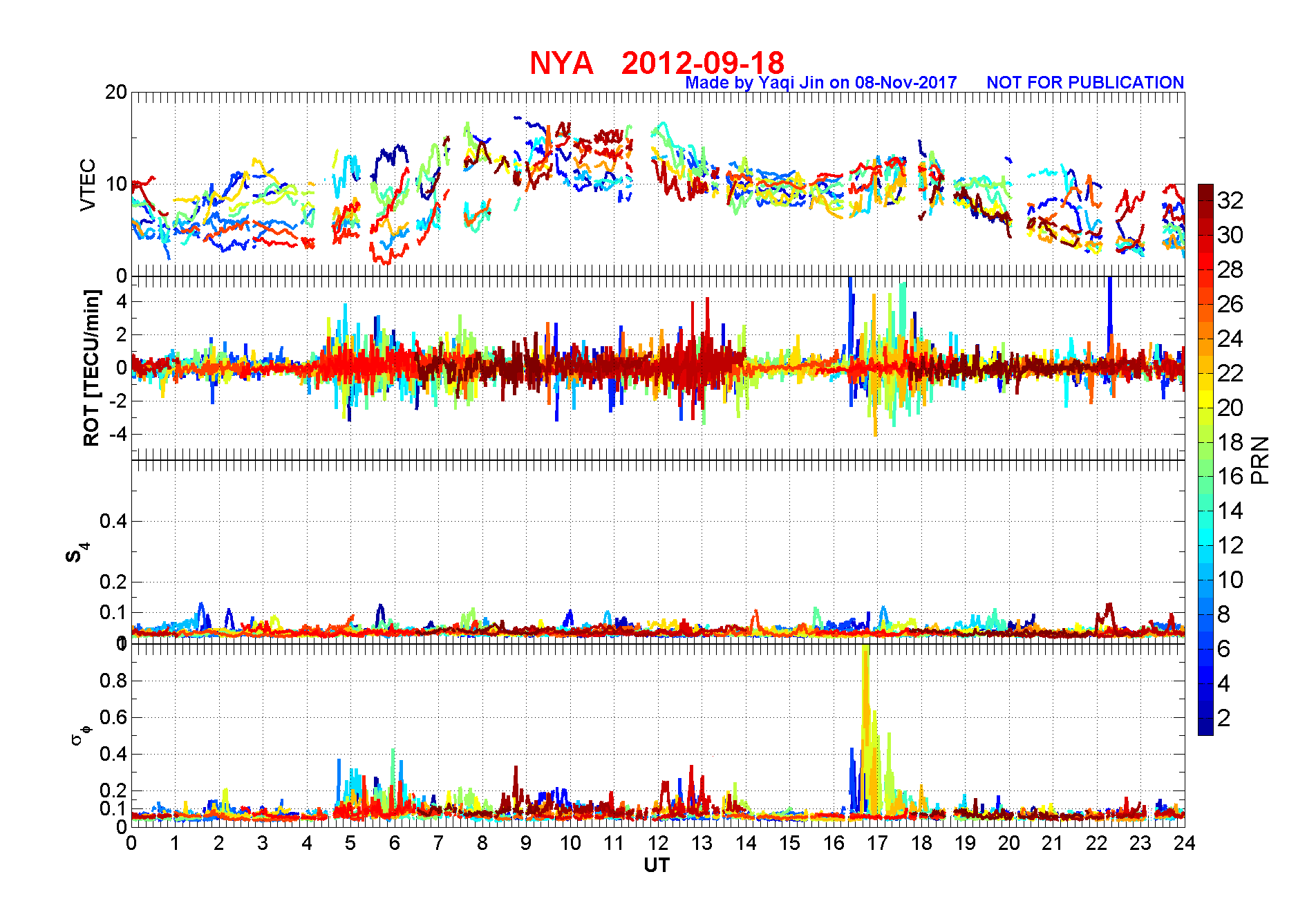Click the "NOT FOR PUBLICATION" notice

tap(1085, 82)
